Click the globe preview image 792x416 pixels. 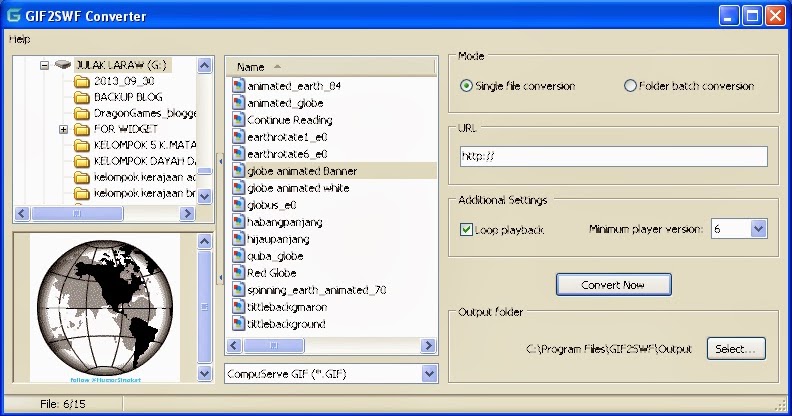point(105,307)
